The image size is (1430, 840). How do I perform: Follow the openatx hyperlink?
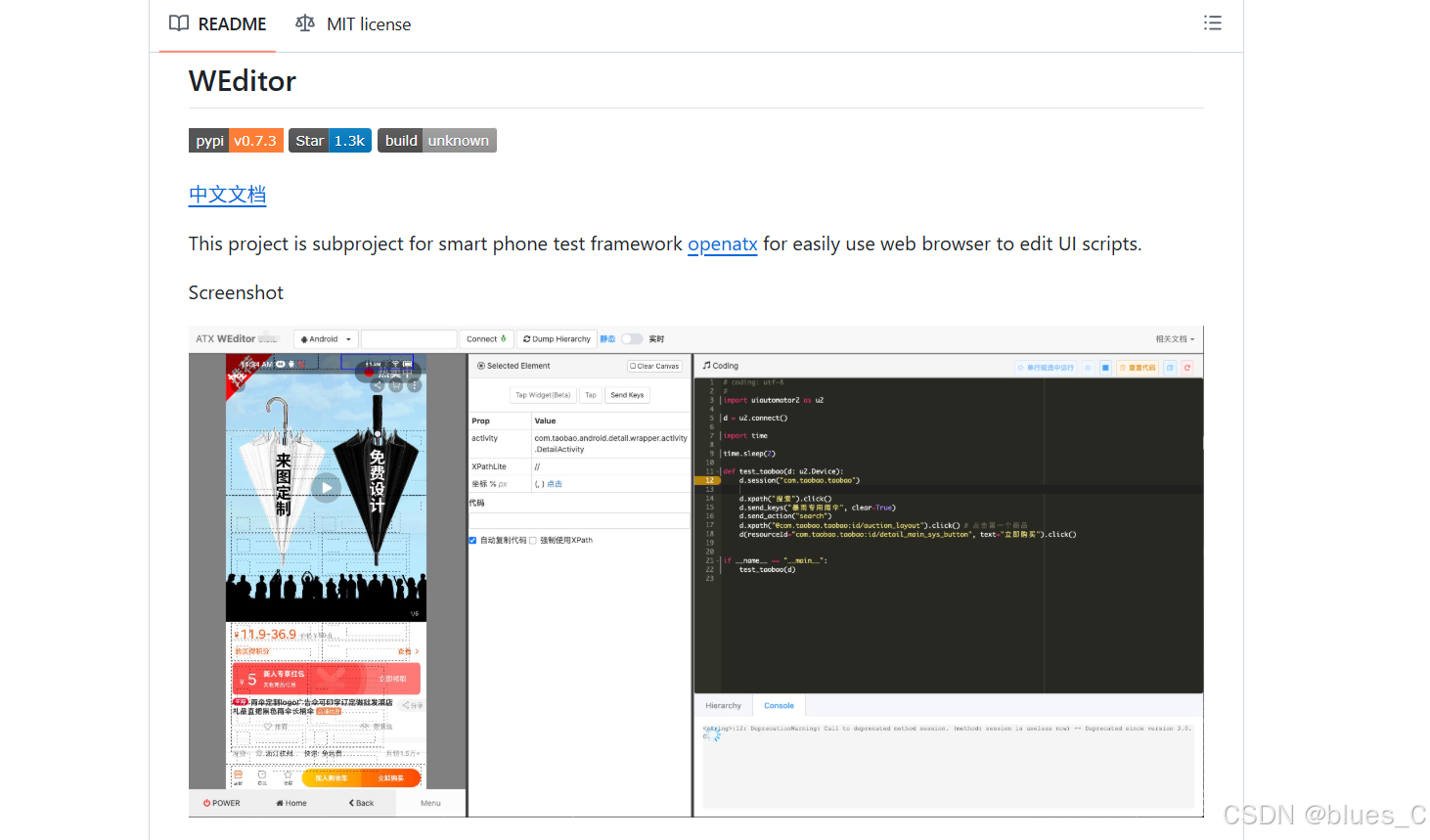coord(723,243)
